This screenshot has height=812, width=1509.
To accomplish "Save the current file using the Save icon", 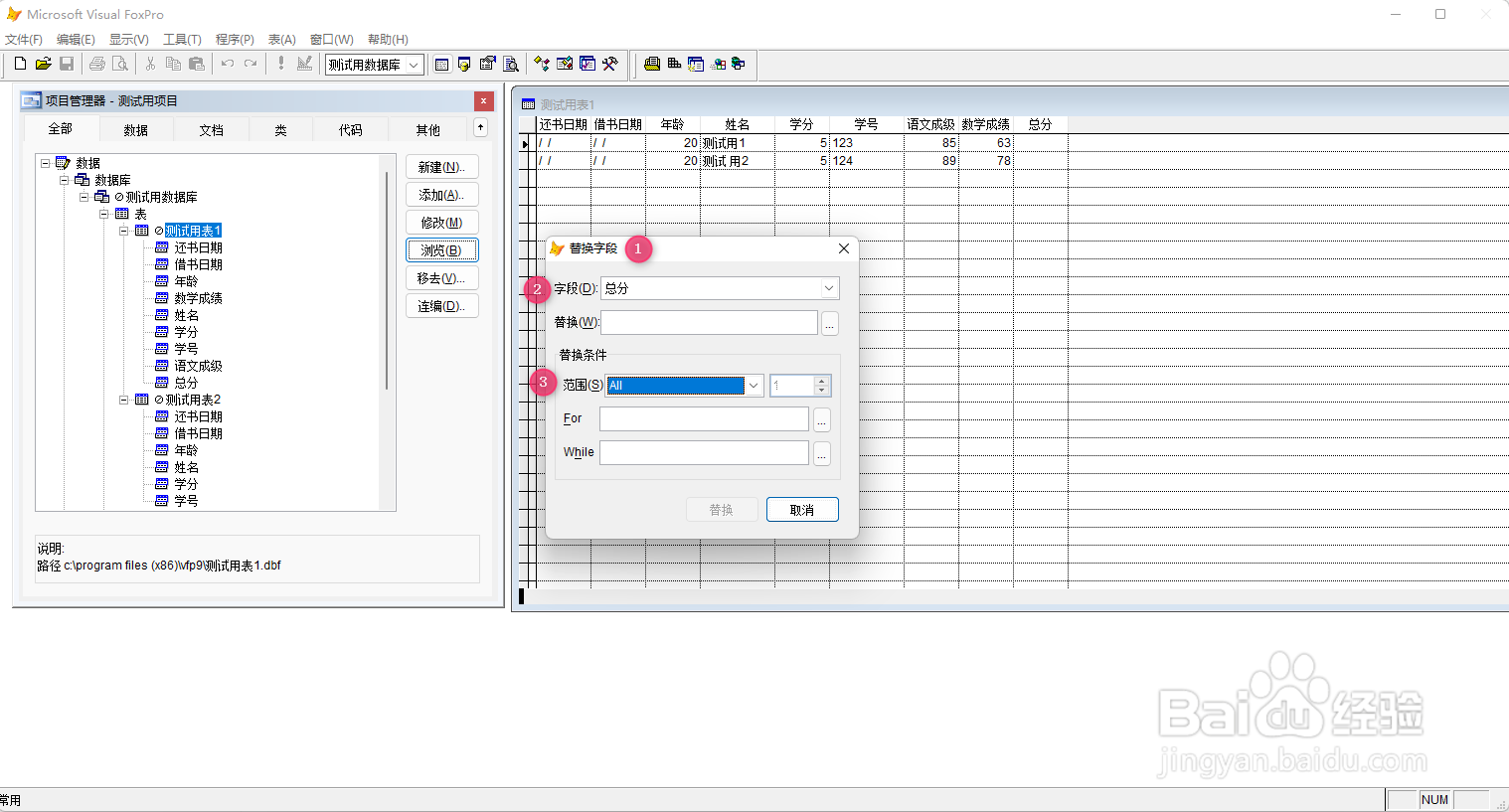I will [x=67, y=64].
